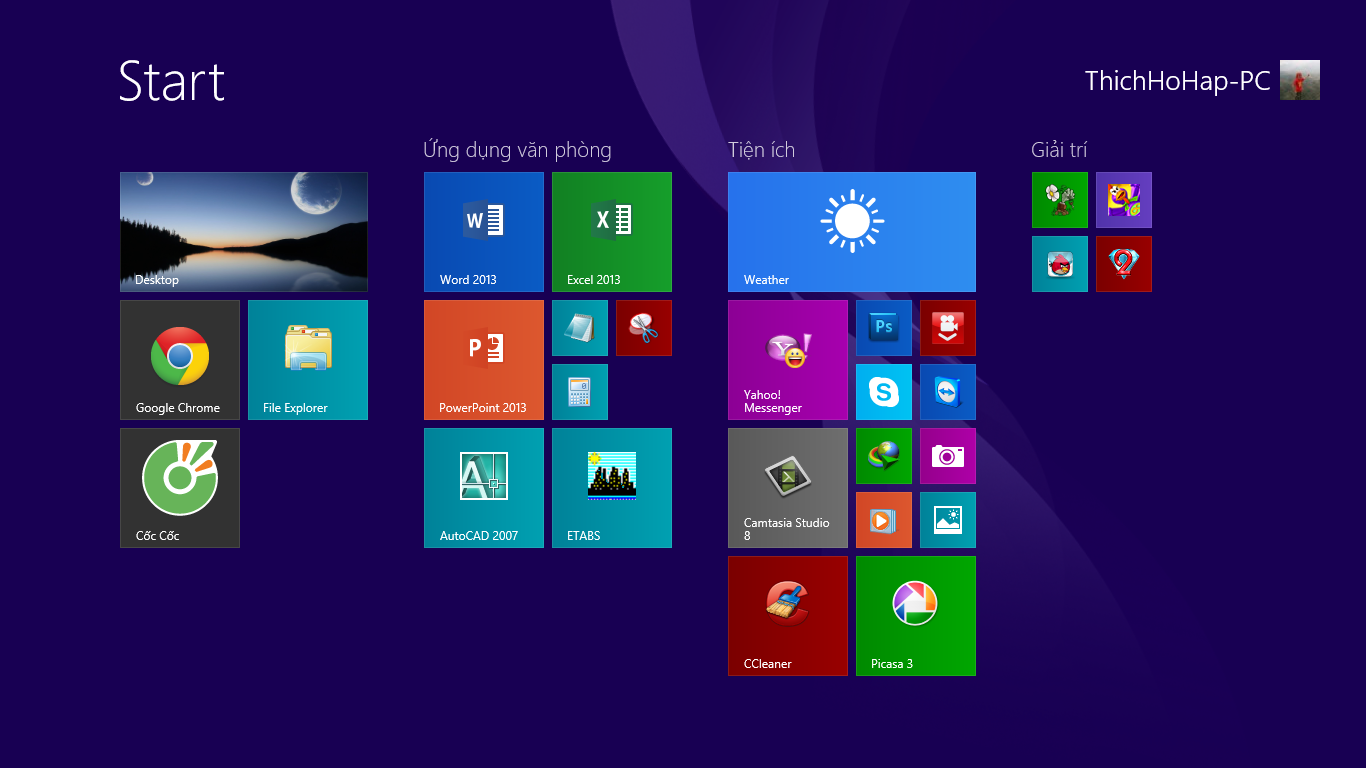The width and height of the screenshot is (1366, 768).
Task: Open the red diamond game tile
Action: point(1124,264)
